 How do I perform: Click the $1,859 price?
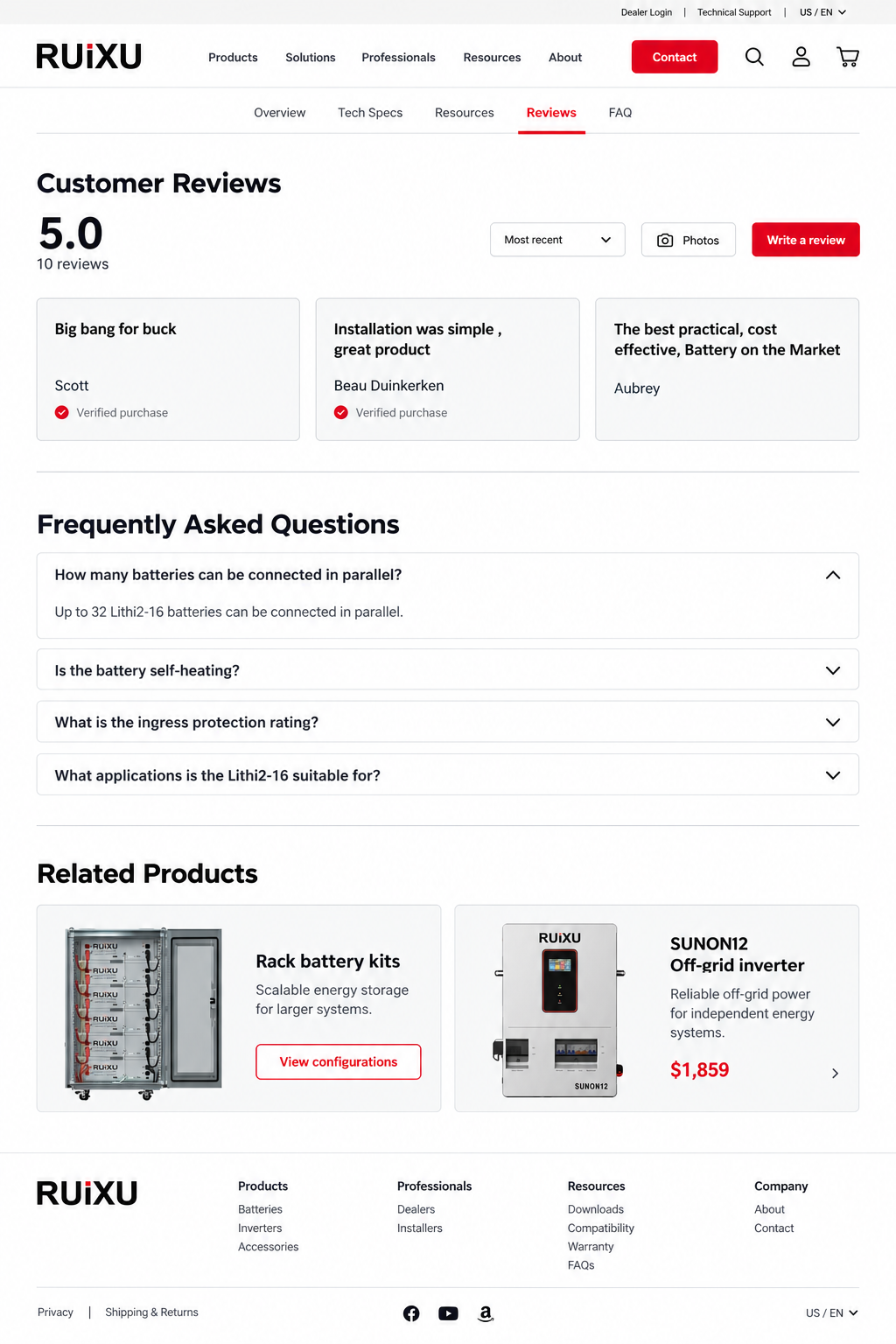point(699,1069)
